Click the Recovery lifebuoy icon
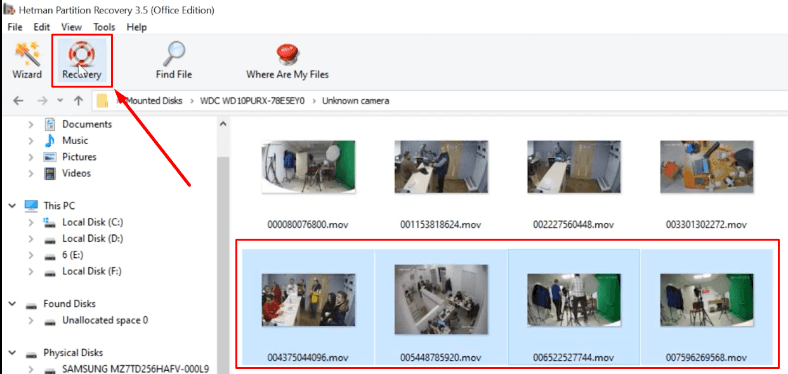This screenshot has width=788, height=374. (81, 54)
